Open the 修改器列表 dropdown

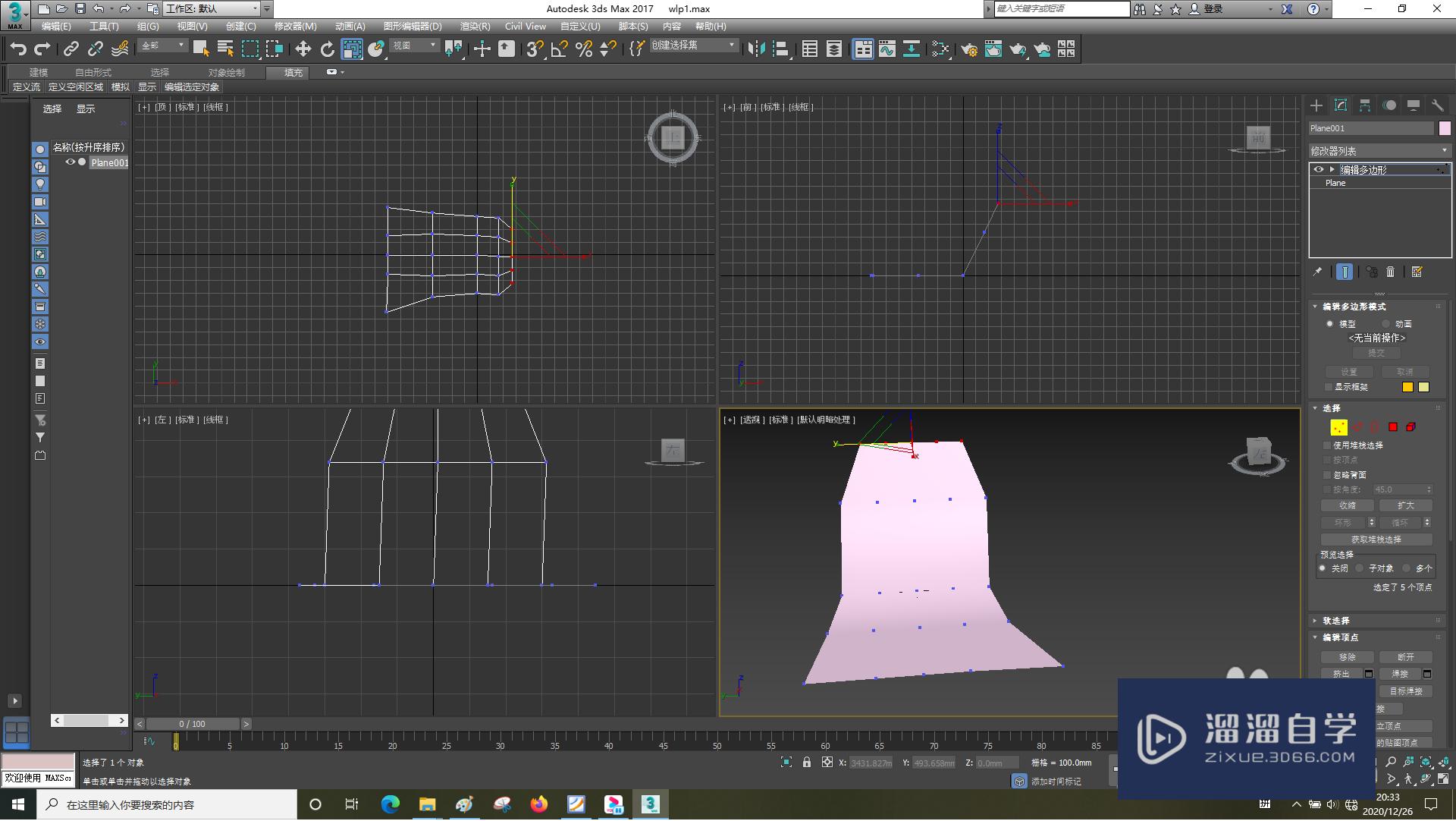(1379, 151)
